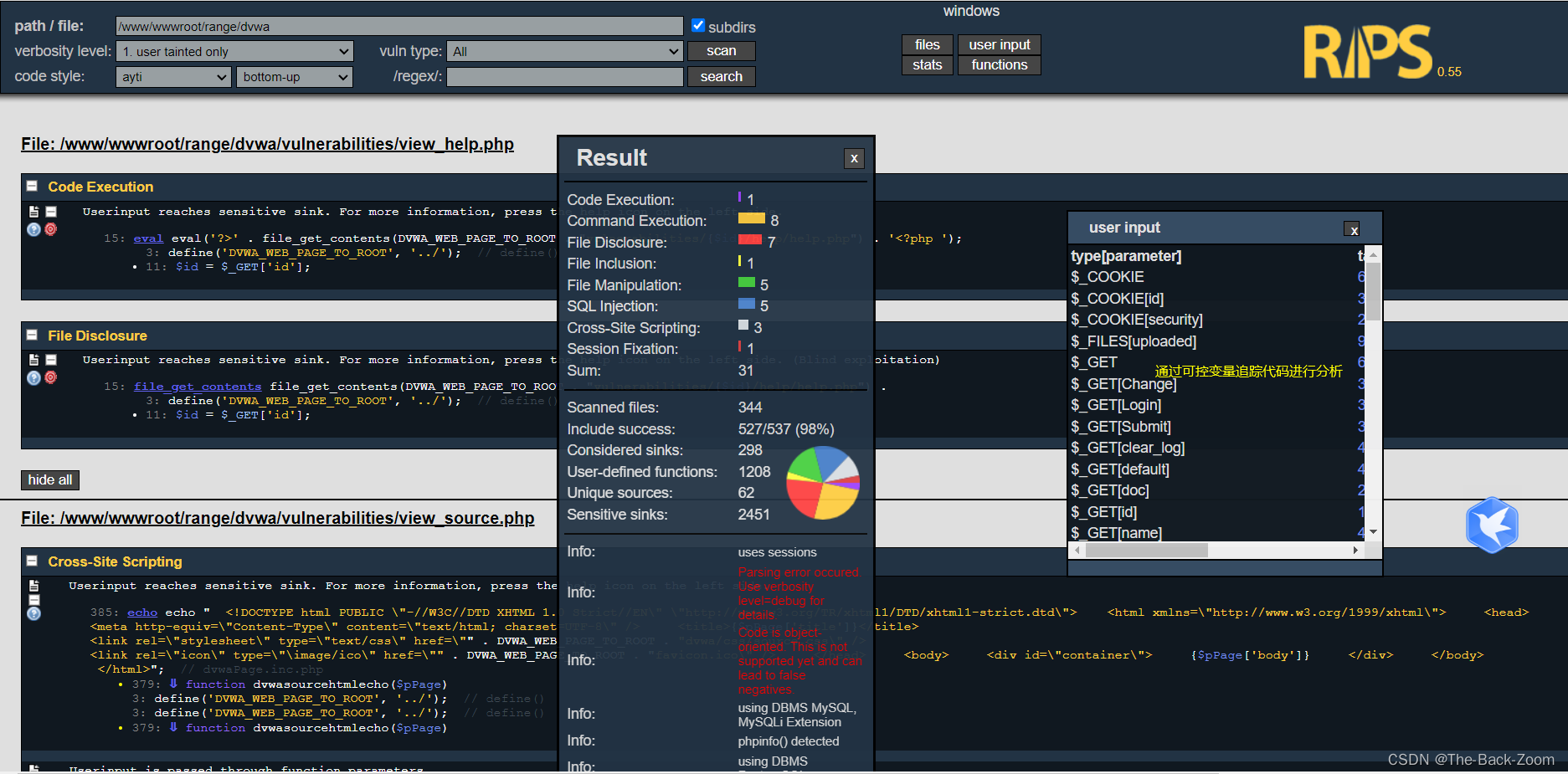Open the user input window button
This screenshot has width=1568, height=774.
1000,45
